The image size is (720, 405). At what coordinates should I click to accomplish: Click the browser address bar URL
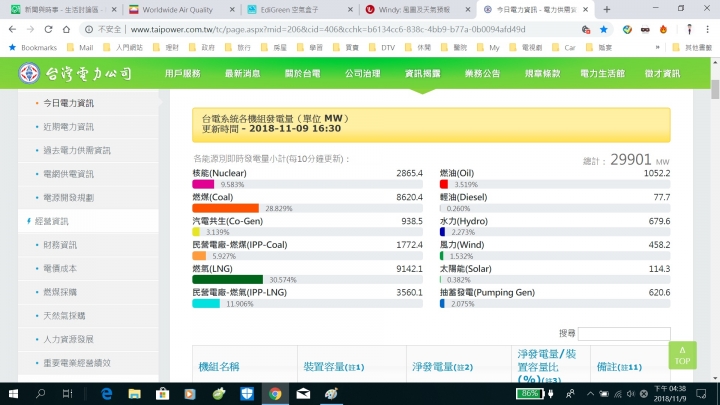[x=328, y=29]
